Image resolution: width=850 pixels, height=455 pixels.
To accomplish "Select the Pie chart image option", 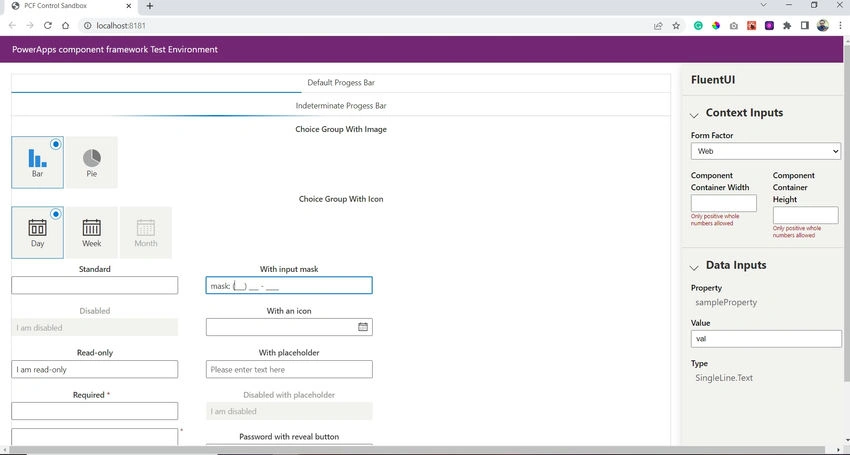I will (92, 162).
